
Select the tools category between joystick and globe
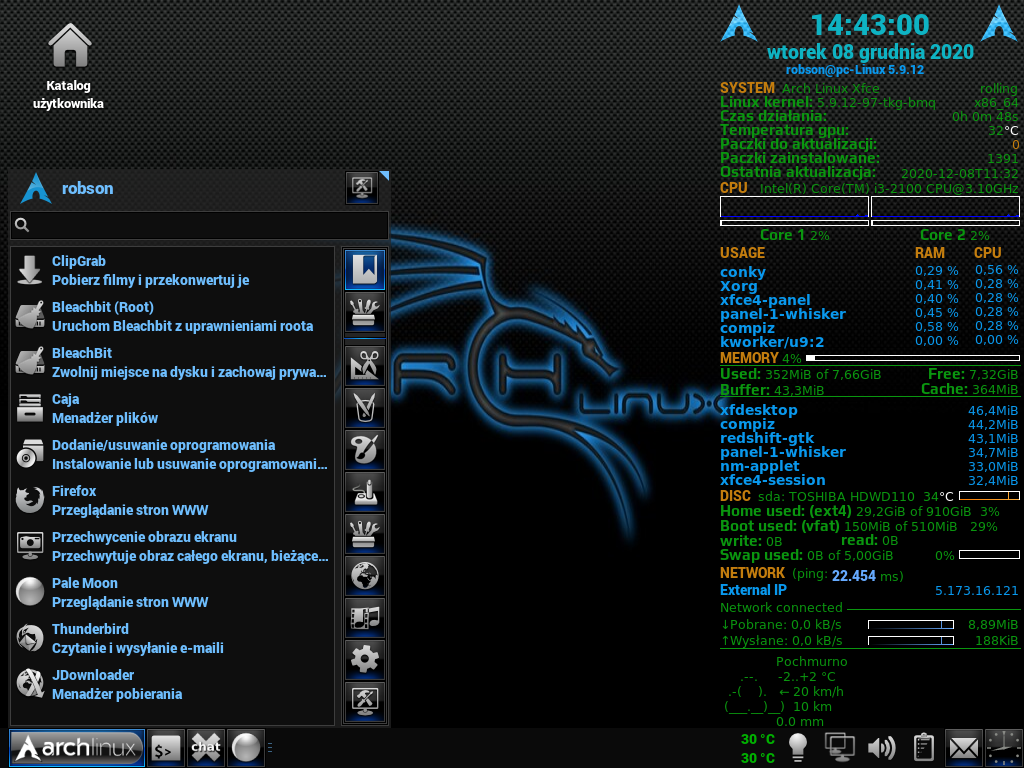[x=364, y=534]
